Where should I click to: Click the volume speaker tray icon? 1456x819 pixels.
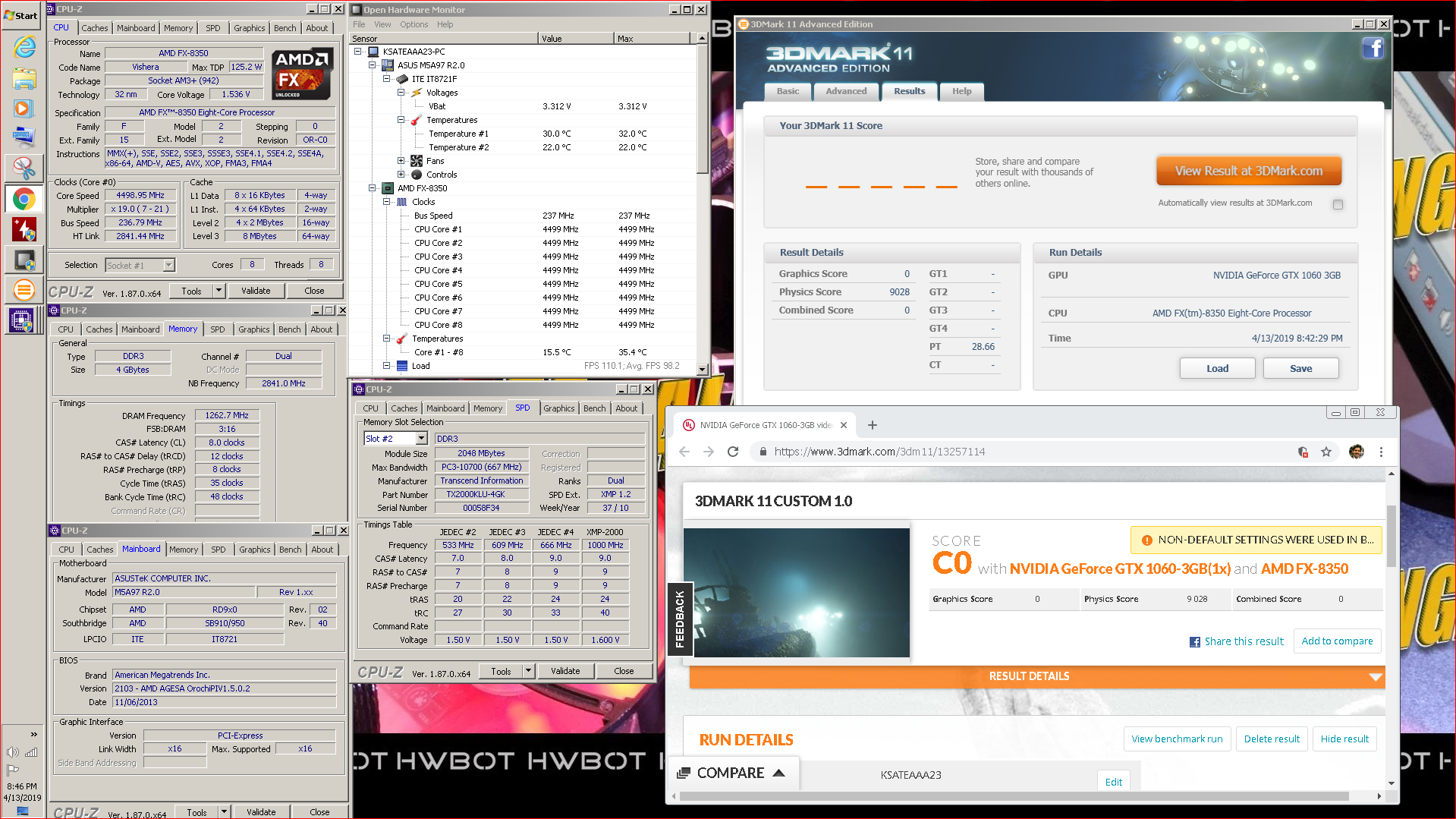12,752
